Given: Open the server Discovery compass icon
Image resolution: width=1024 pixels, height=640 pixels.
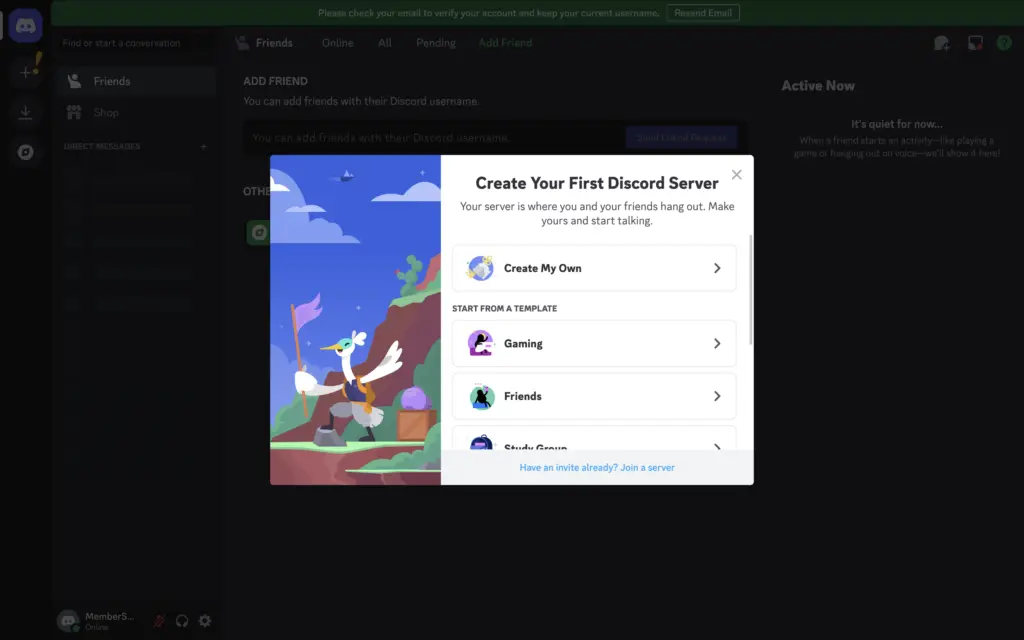Looking at the screenshot, I should pyautogui.click(x=25, y=151).
